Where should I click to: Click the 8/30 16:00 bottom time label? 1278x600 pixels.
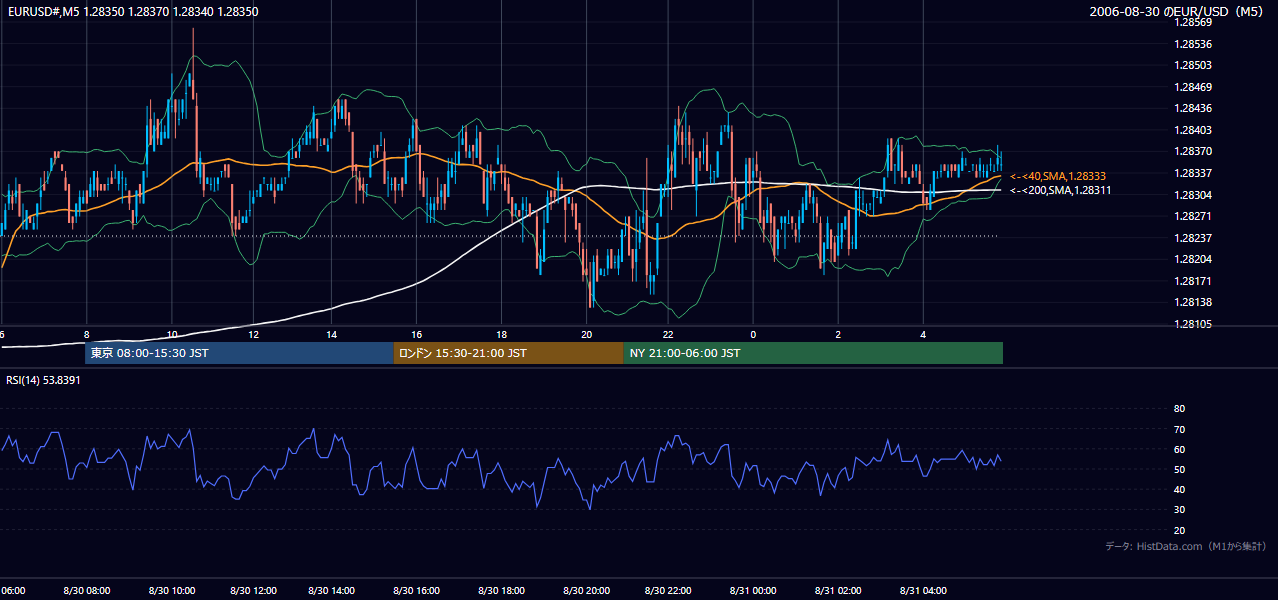pos(417,591)
